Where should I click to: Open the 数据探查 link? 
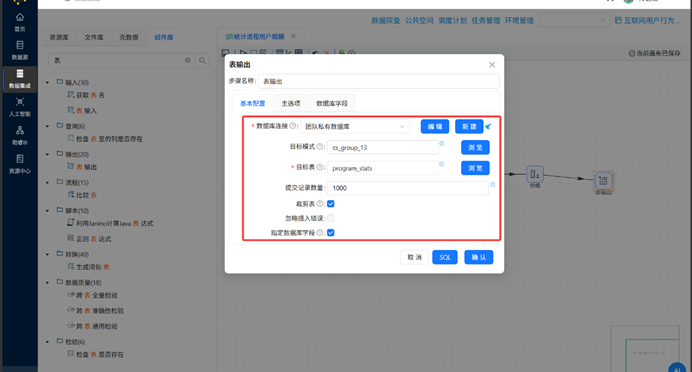pos(386,21)
